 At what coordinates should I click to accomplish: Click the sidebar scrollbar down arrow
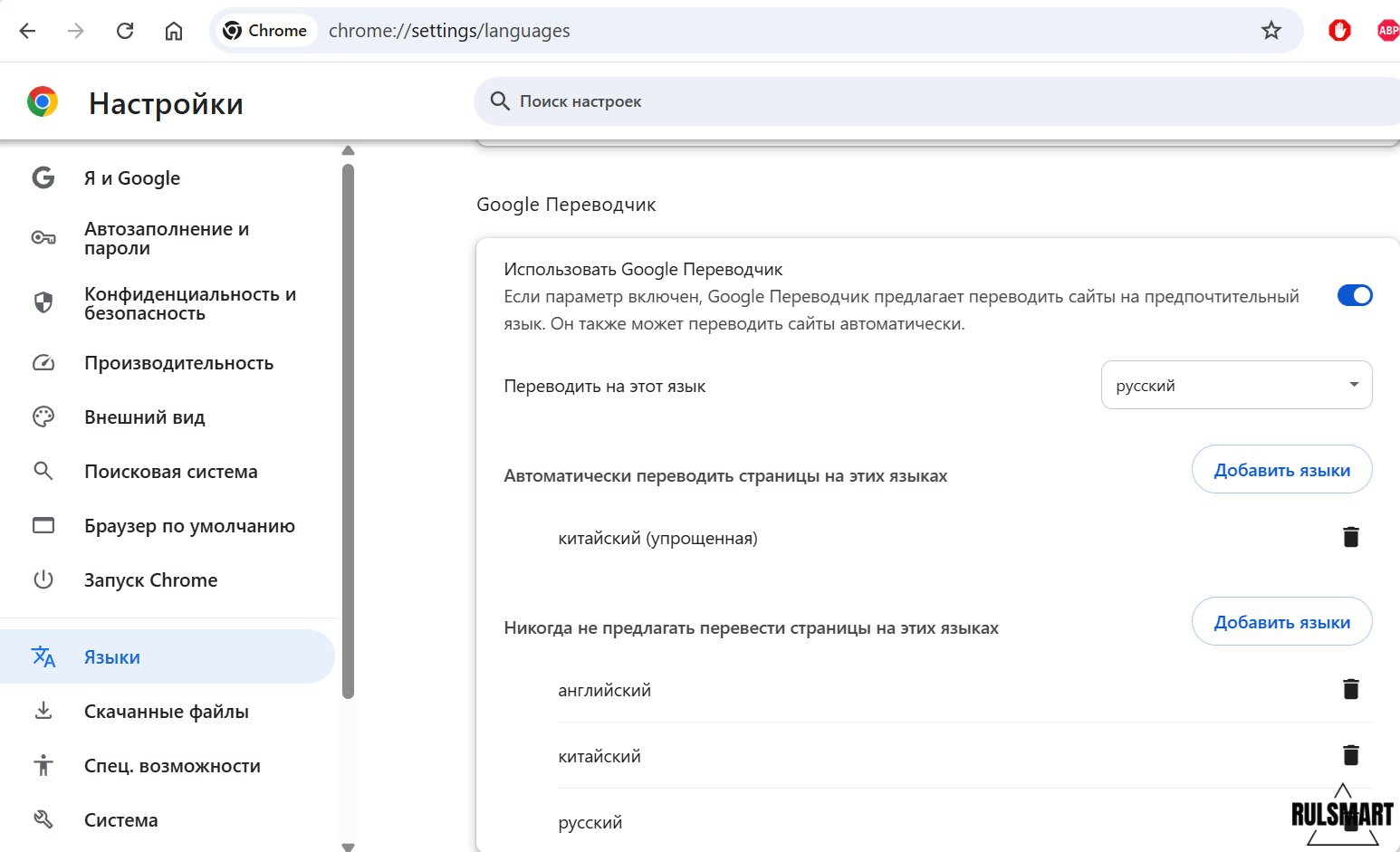tap(348, 847)
